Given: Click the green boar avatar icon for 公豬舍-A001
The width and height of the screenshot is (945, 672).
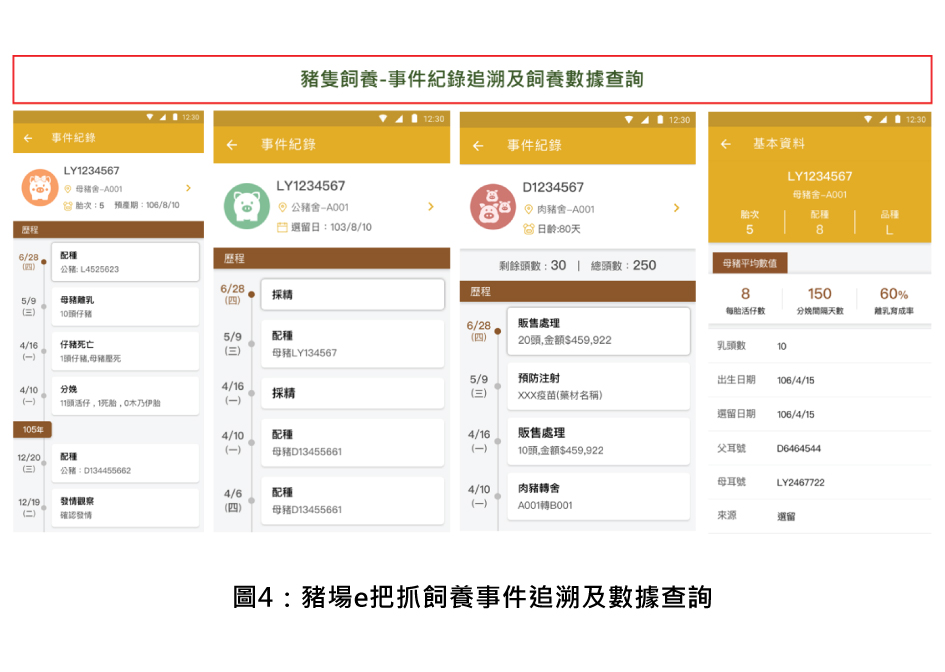Looking at the screenshot, I should tap(246, 206).
